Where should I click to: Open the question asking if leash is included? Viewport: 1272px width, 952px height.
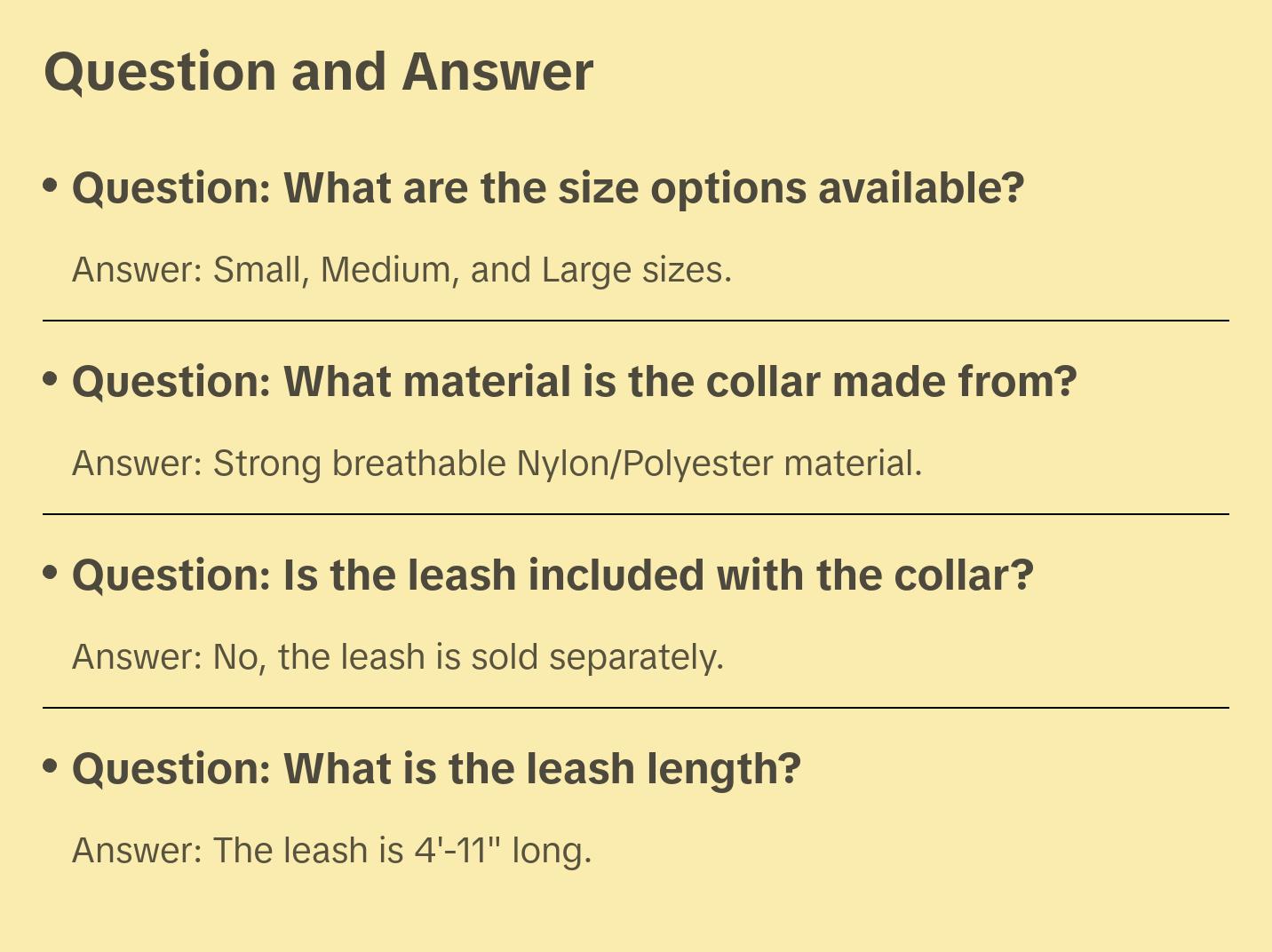pyautogui.click(x=553, y=575)
